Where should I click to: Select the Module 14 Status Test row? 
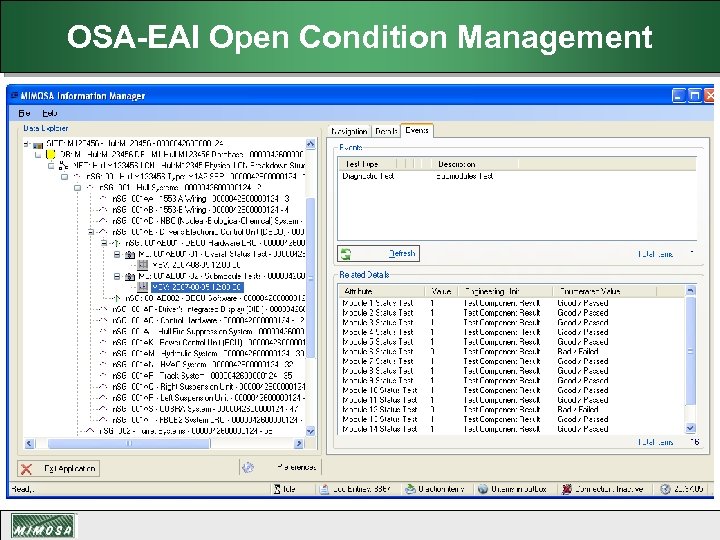click(512, 429)
